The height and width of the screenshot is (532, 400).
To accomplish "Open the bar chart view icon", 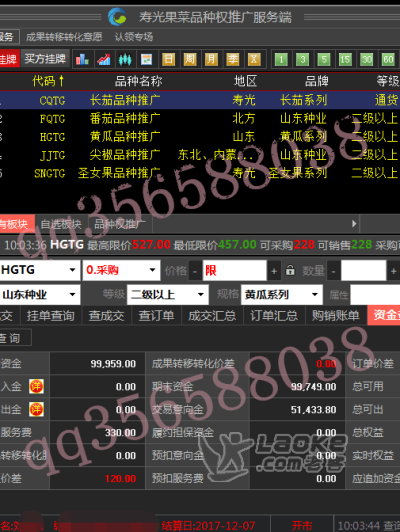I will pos(82,59).
